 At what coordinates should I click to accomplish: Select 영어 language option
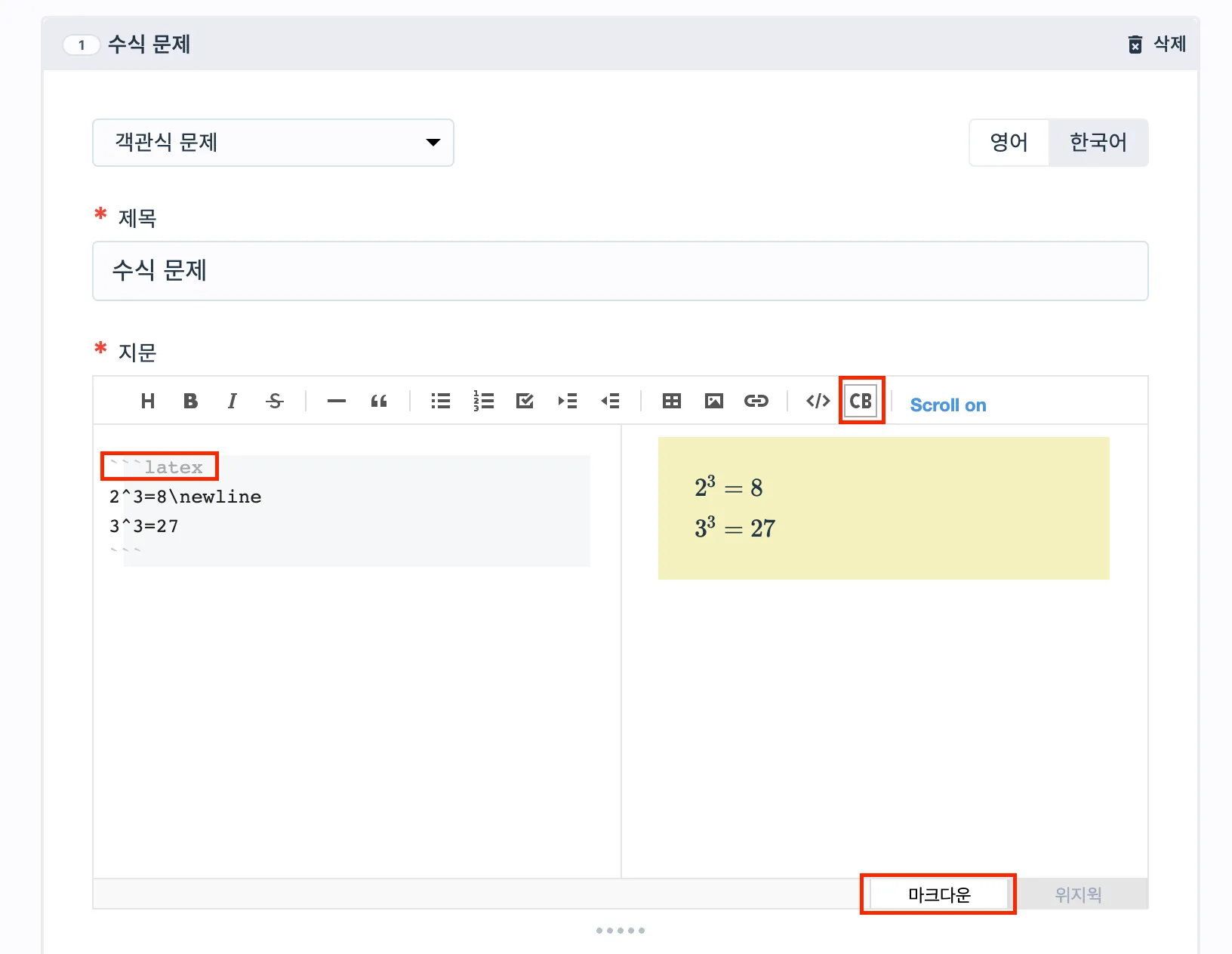(x=1009, y=143)
